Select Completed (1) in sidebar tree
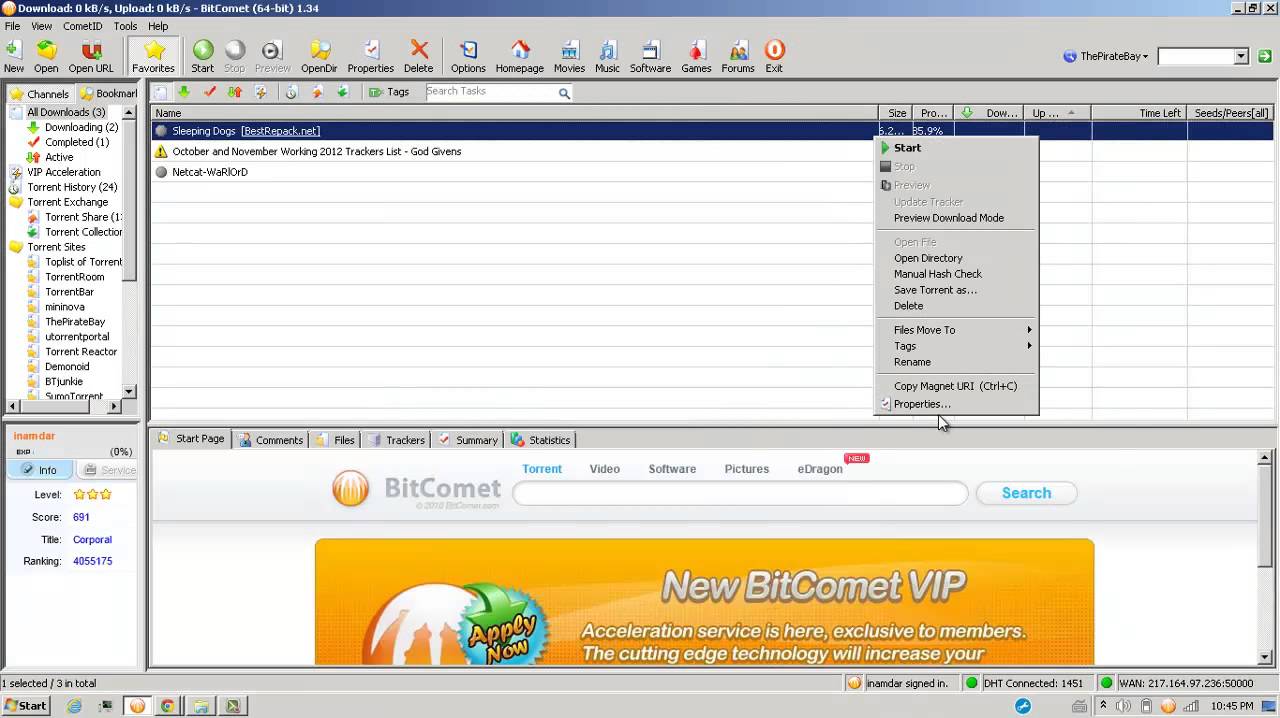 click(77, 142)
